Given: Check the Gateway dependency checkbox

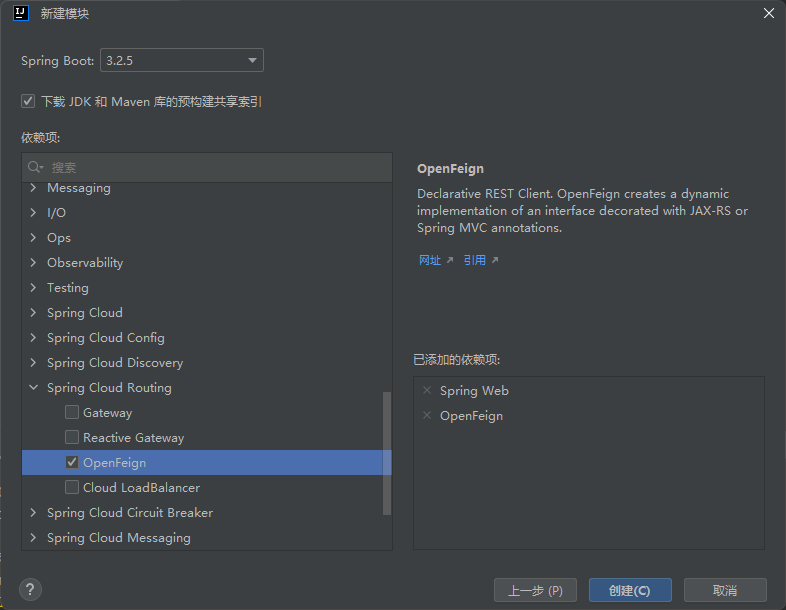Looking at the screenshot, I should click(72, 412).
